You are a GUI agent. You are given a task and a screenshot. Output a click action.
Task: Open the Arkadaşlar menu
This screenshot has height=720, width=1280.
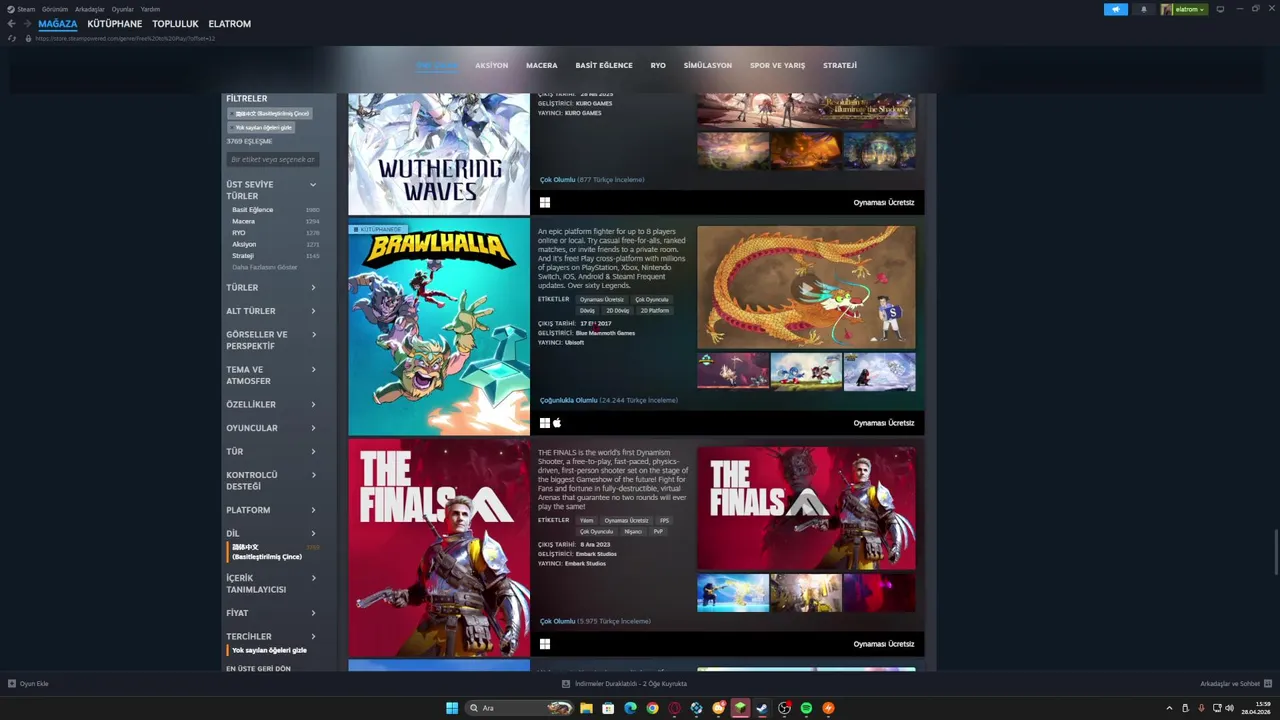90,9
